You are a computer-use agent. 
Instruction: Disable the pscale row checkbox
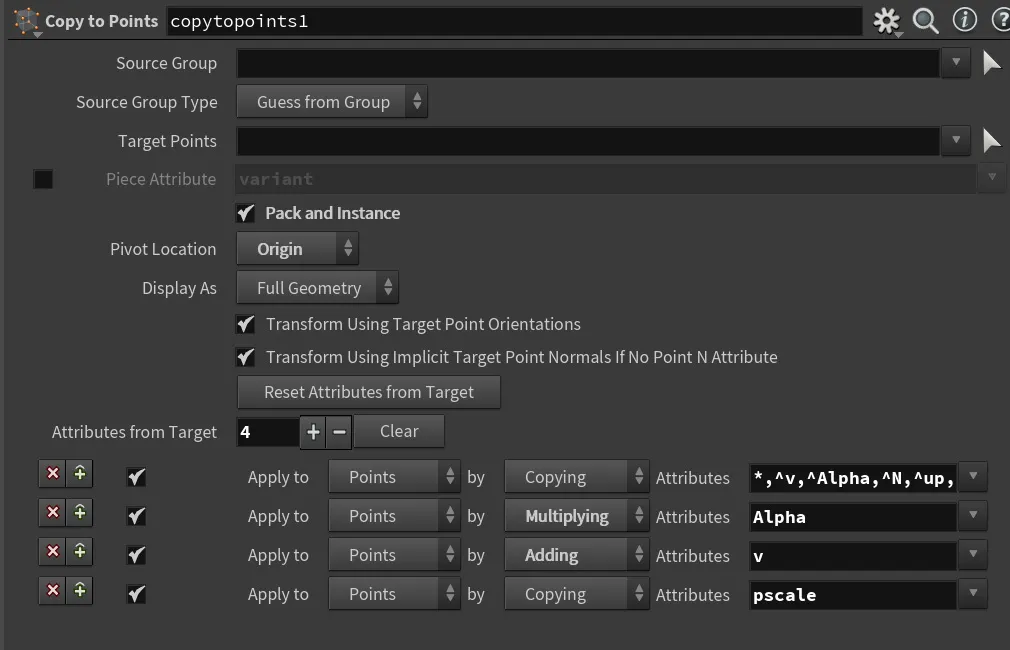click(x=136, y=594)
